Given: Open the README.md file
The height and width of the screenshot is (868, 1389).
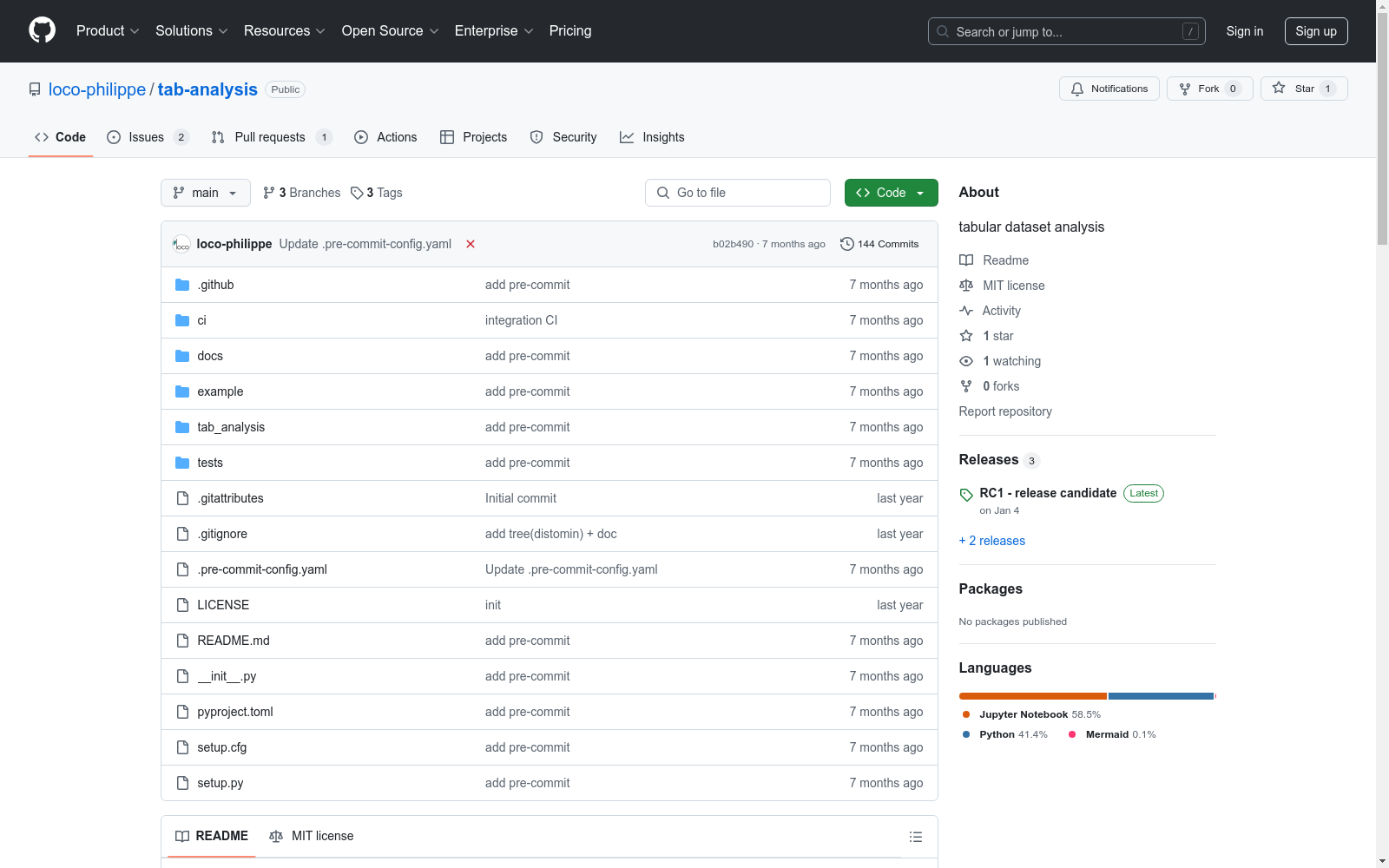Looking at the screenshot, I should tap(234, 641).
